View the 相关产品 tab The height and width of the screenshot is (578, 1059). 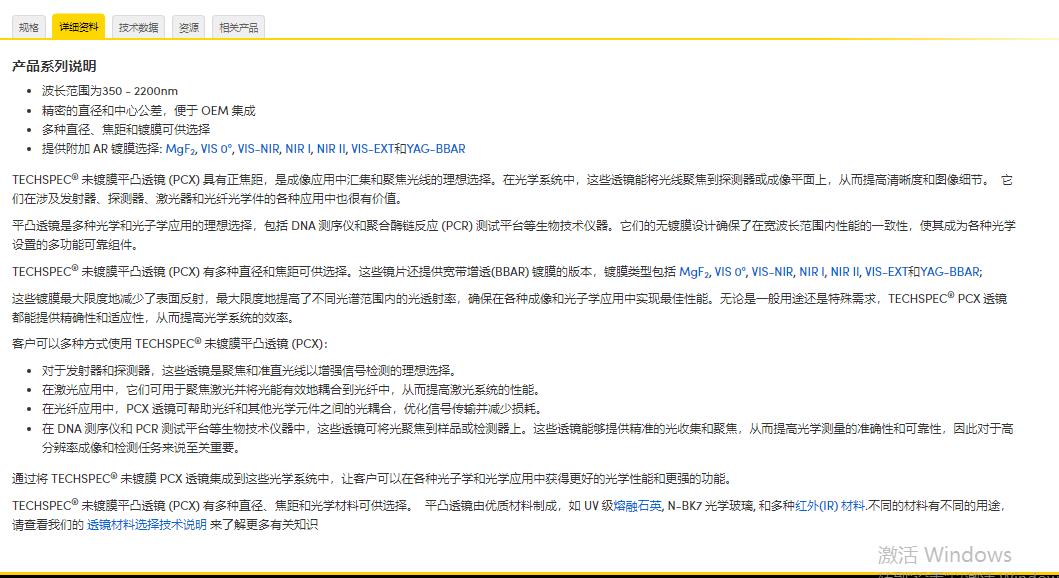coord(238,26)
